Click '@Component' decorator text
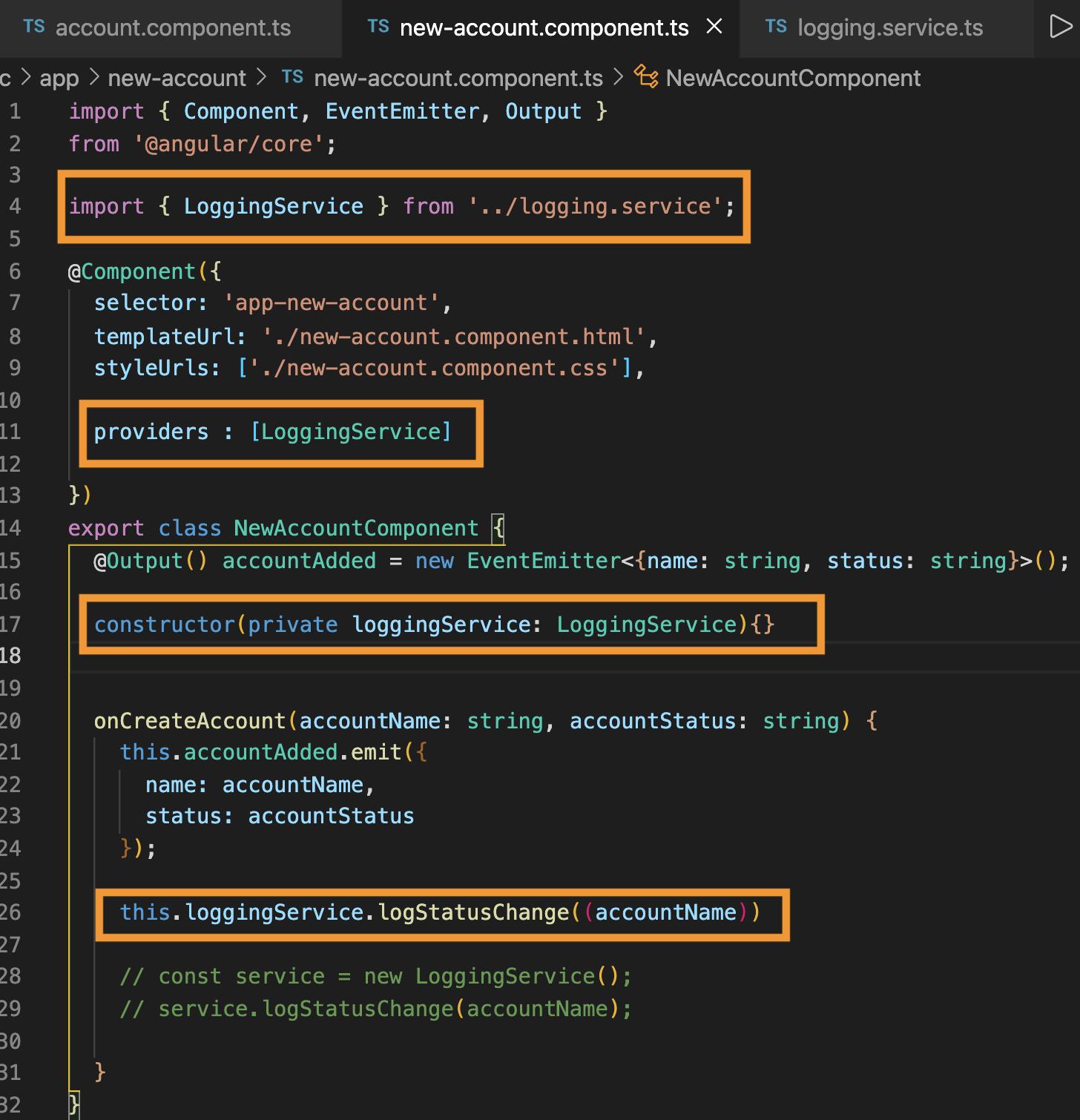Viewport: 1080px width, 1120px height. [132, 271]
